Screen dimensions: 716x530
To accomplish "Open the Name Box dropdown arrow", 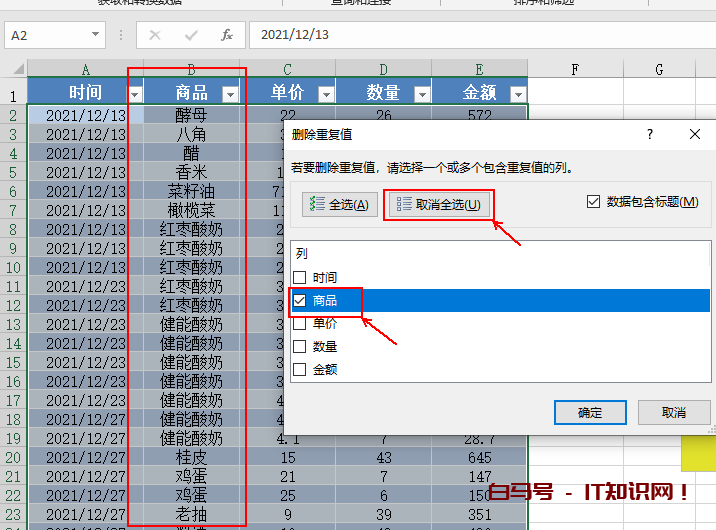I will pyautogui.click(x=95, y=34).
